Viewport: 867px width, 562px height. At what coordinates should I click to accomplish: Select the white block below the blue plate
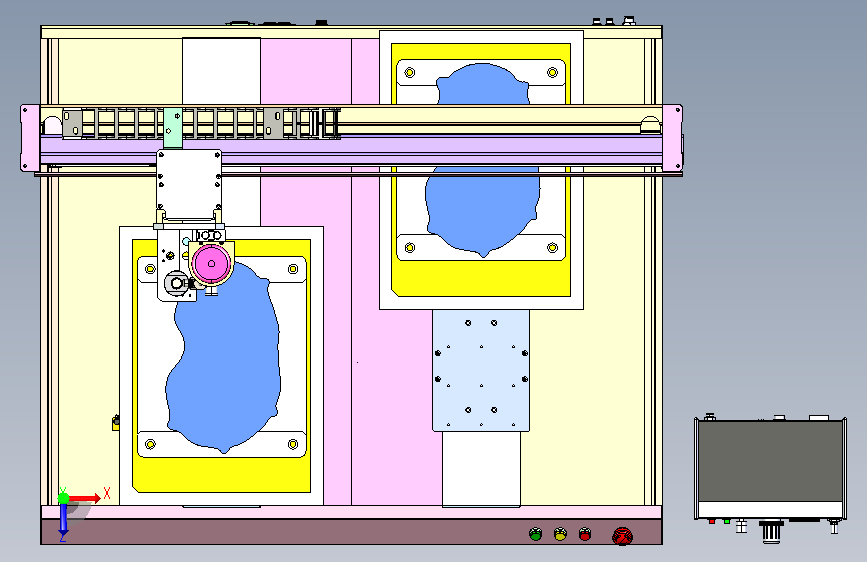(x=481, y=469)
